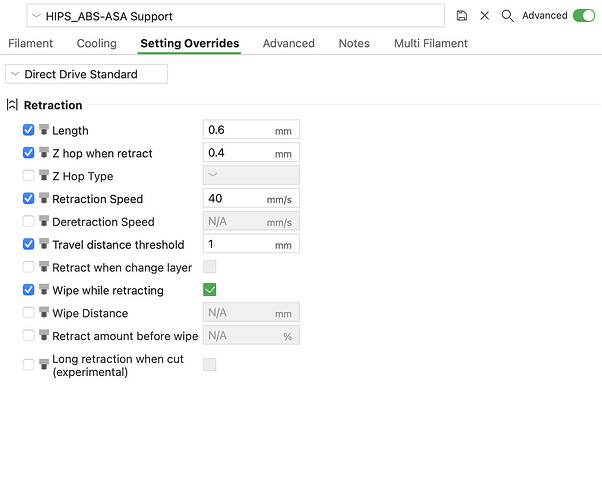The width and height of the screenshot is (602, 500).
Task: Click the greyed Retract when change layer value box
Action: (210, 267)
